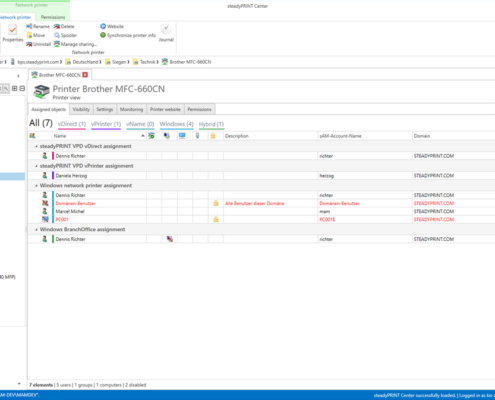
Task: Collapse Windows network printer assignment group
Action: (36, 186)
